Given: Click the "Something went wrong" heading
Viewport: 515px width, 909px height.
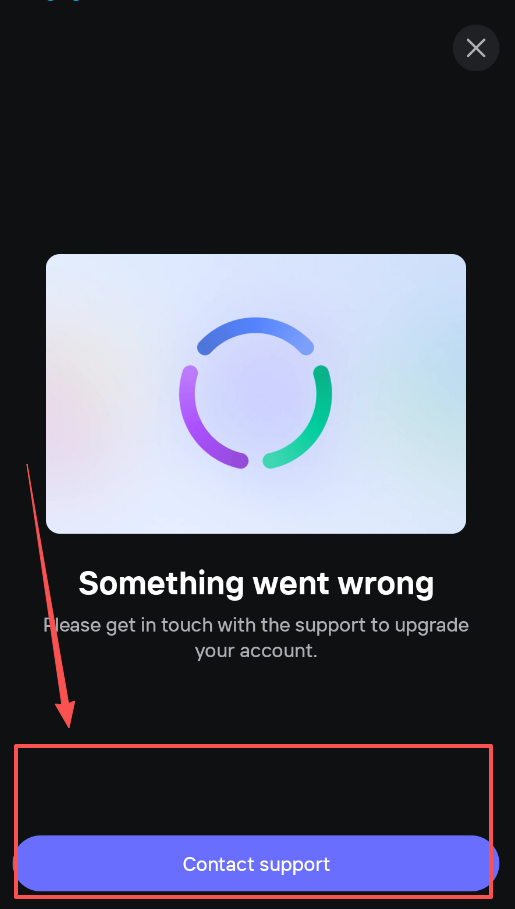Looking at the screenshot, I should click(x=256, y=583).
